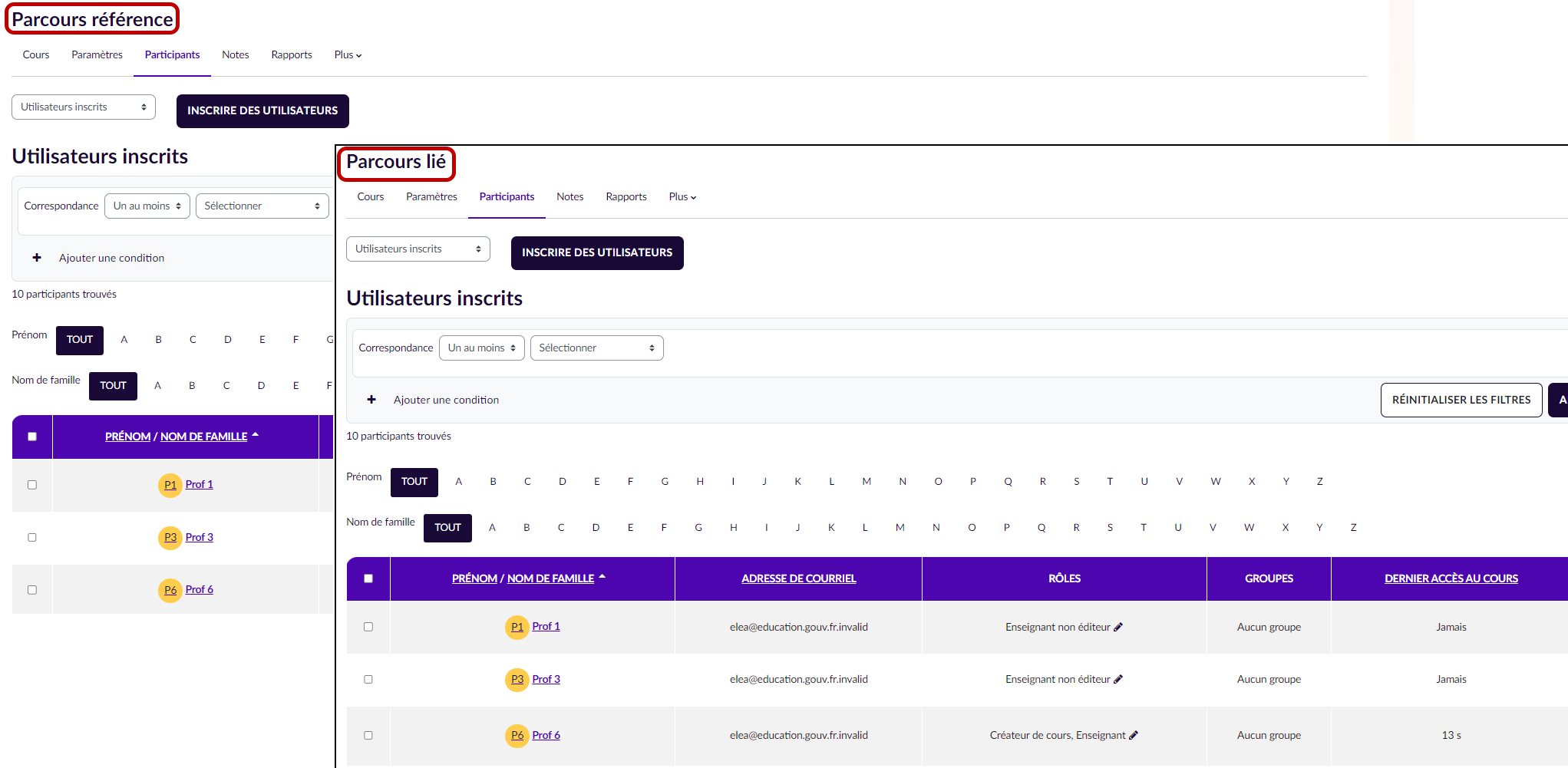Open Cours tab in Parcours référence
This screenshot has width=1568, height=768.
[x=36, y=54]
